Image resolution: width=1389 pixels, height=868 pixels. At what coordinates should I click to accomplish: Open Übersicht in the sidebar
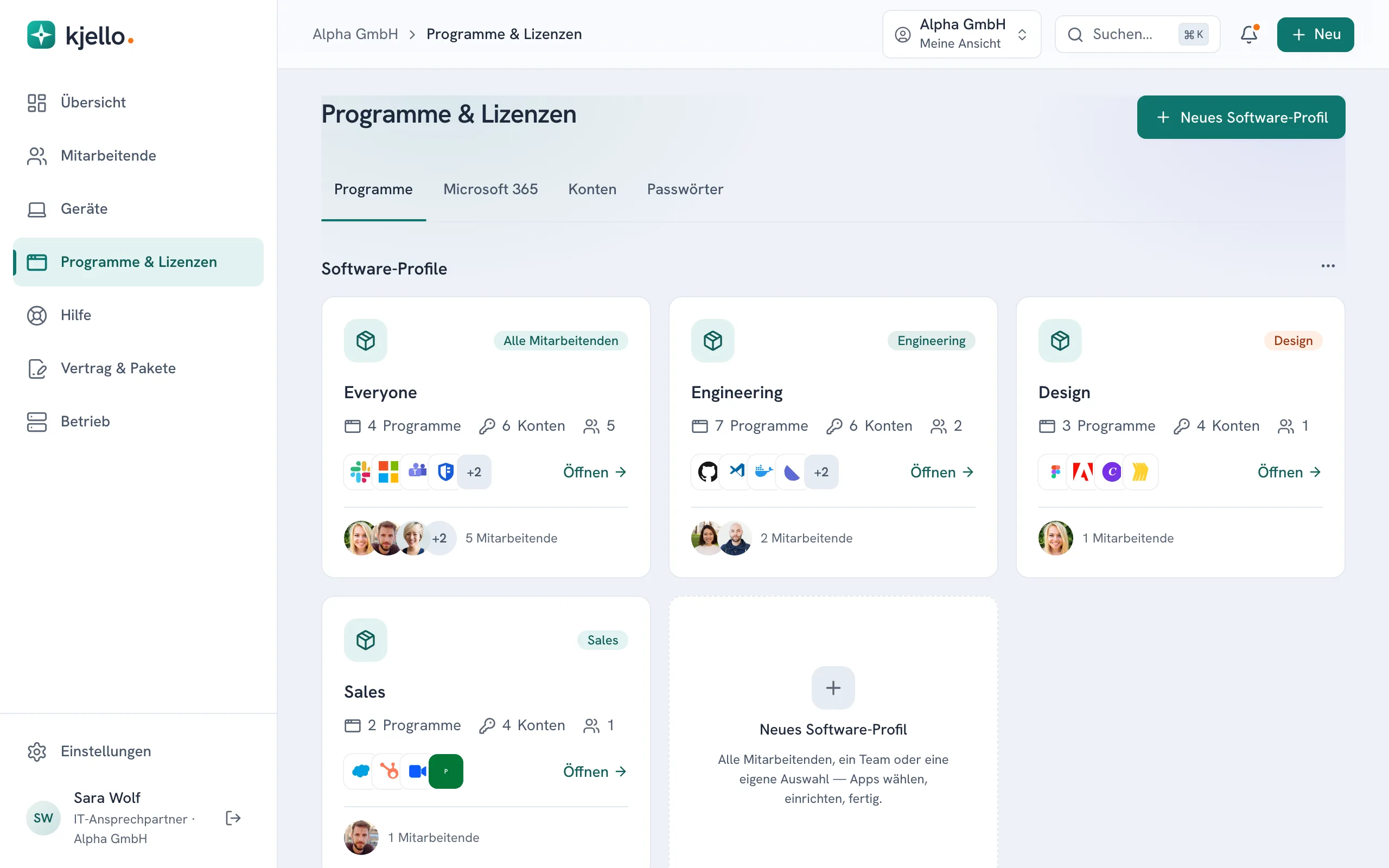[x=138, y=102]
